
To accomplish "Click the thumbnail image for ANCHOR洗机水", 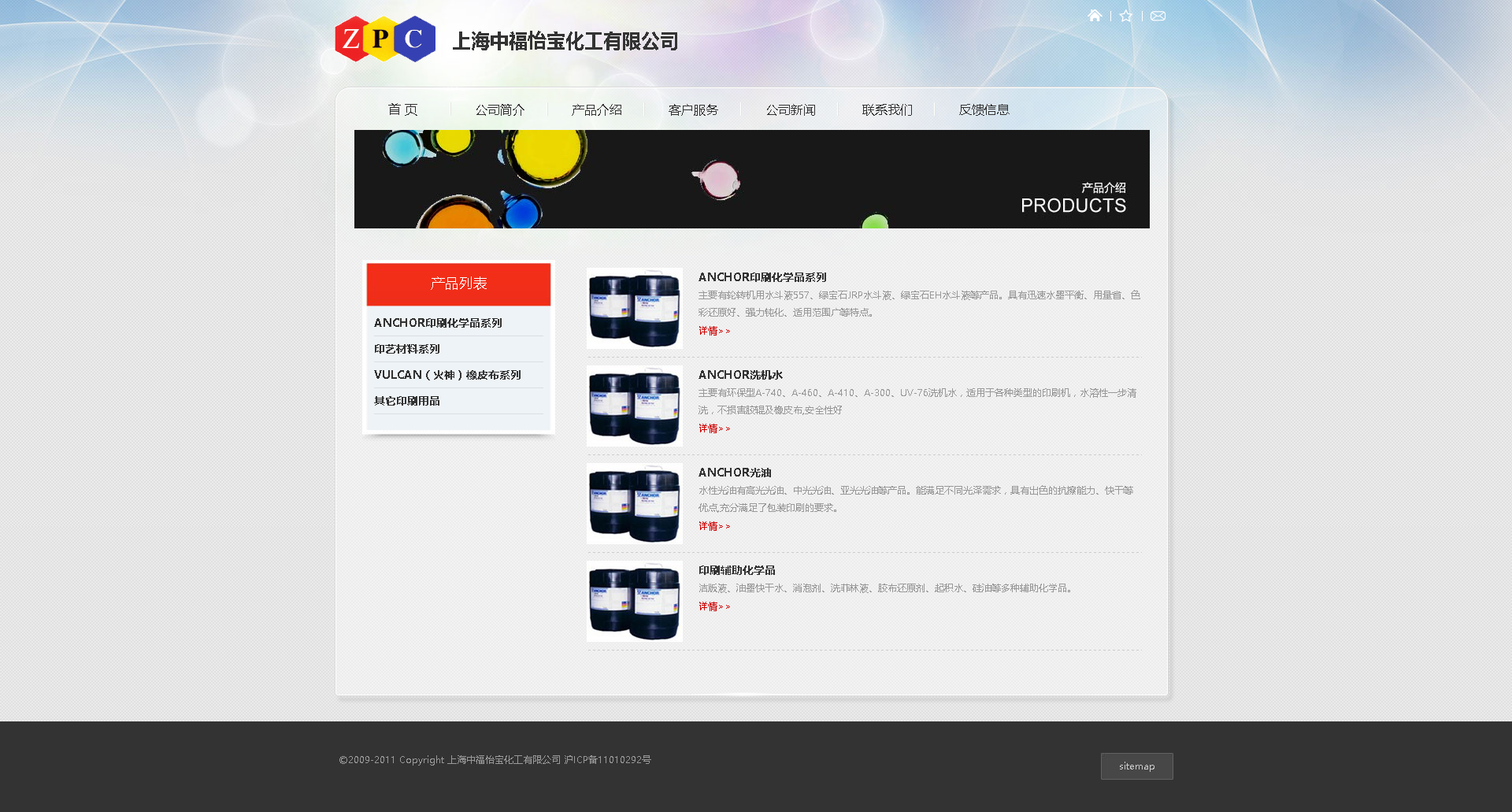I will [x=635, y=406].
